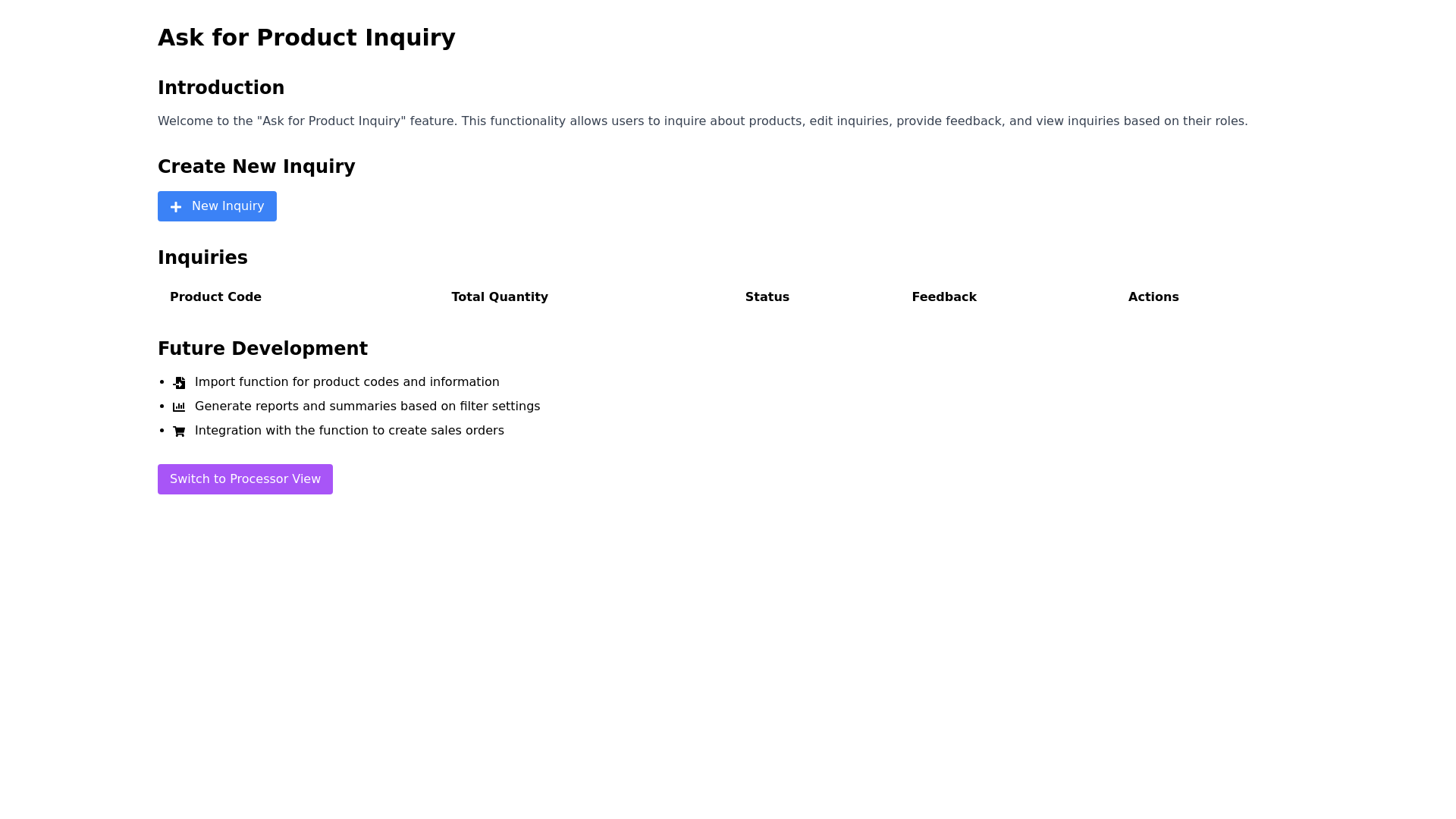Click the bullet beside Integration sales orders item

162,431
